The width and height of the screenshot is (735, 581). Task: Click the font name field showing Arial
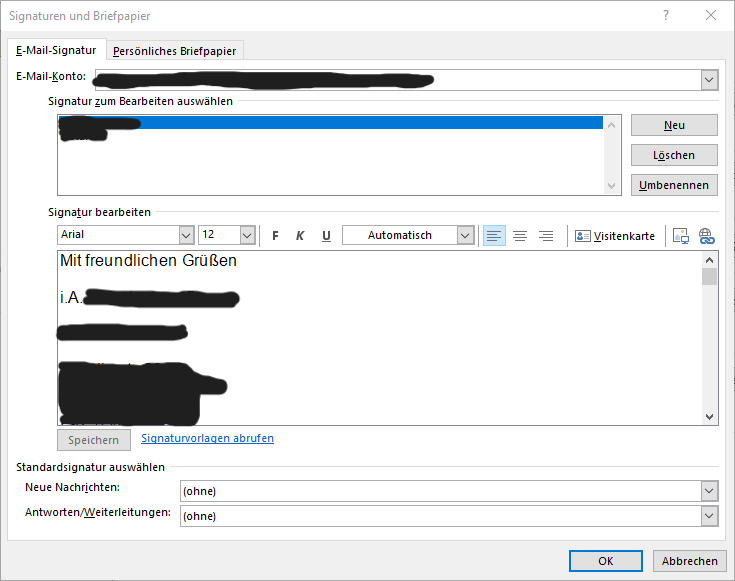(119, 235)
